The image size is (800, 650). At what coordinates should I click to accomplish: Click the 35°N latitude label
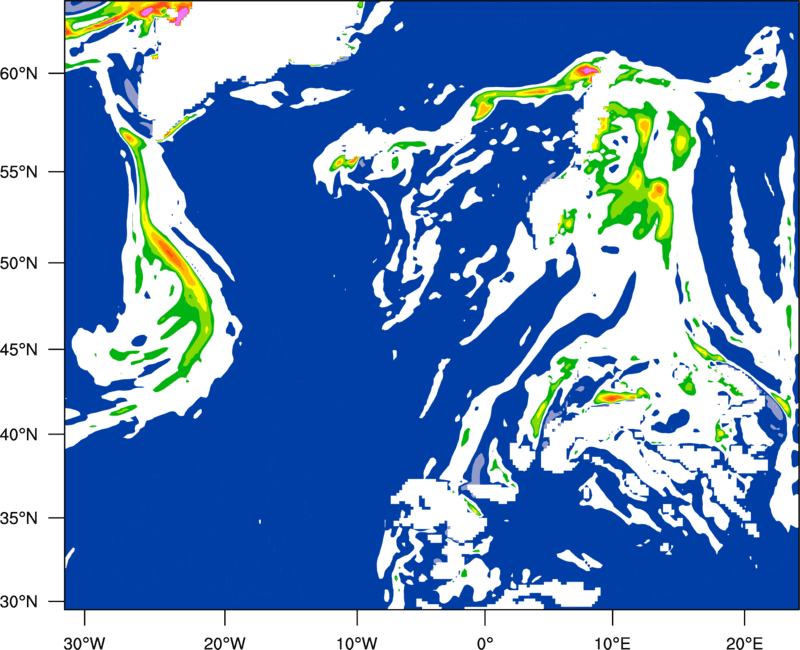(19, 518)
